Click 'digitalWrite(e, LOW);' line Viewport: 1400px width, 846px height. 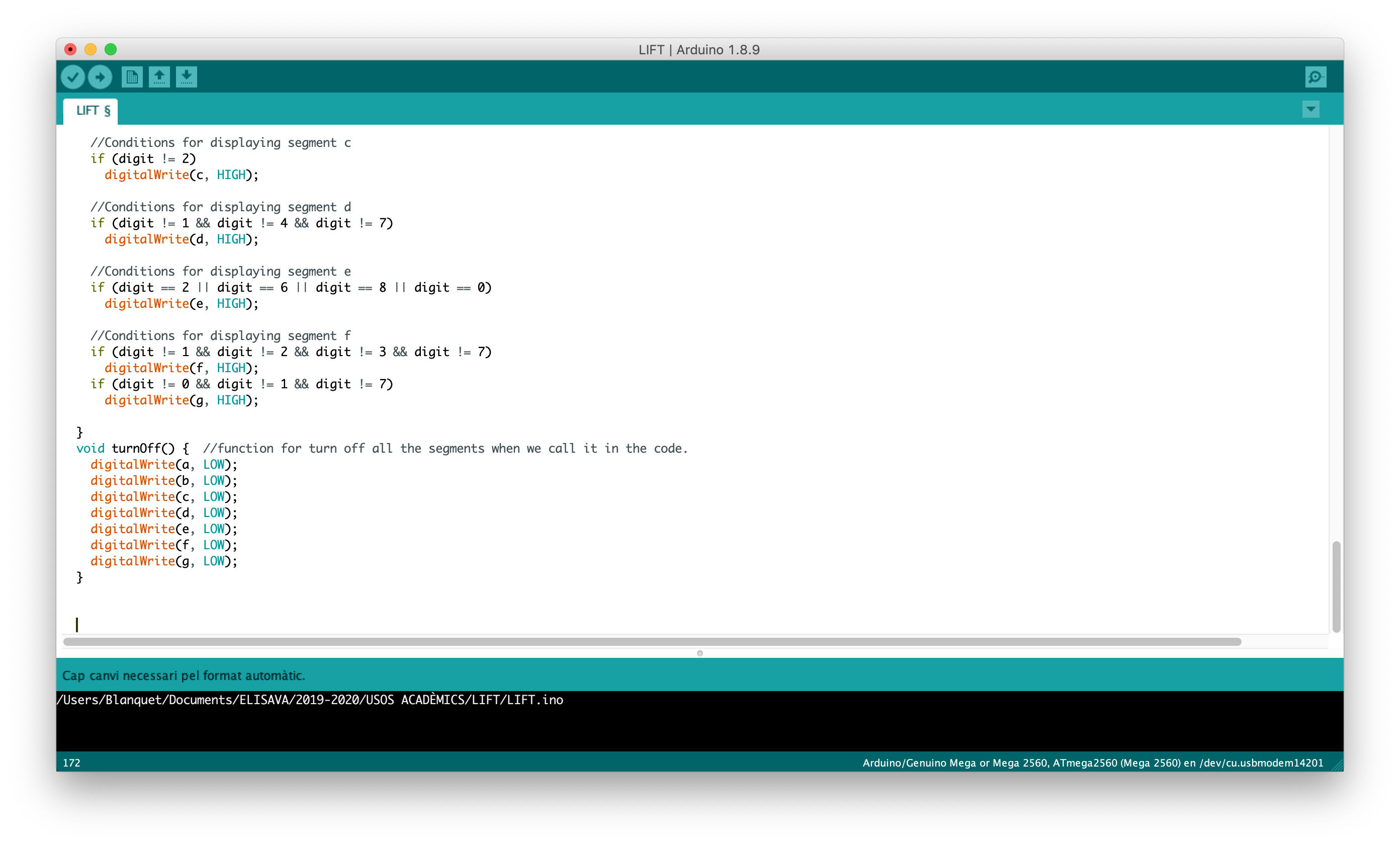[x=163, y=529]
